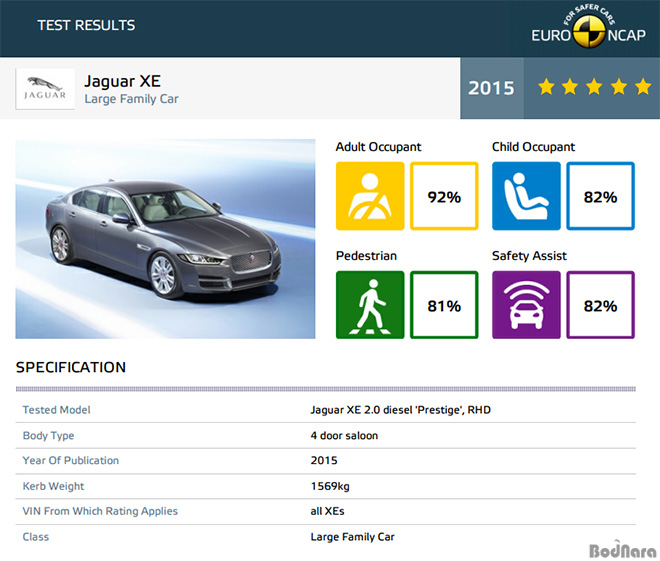The height and width of the screenshot is (561, 660).
Task: Click the Class value Large Family Car
Action: (x=353, y=537)
